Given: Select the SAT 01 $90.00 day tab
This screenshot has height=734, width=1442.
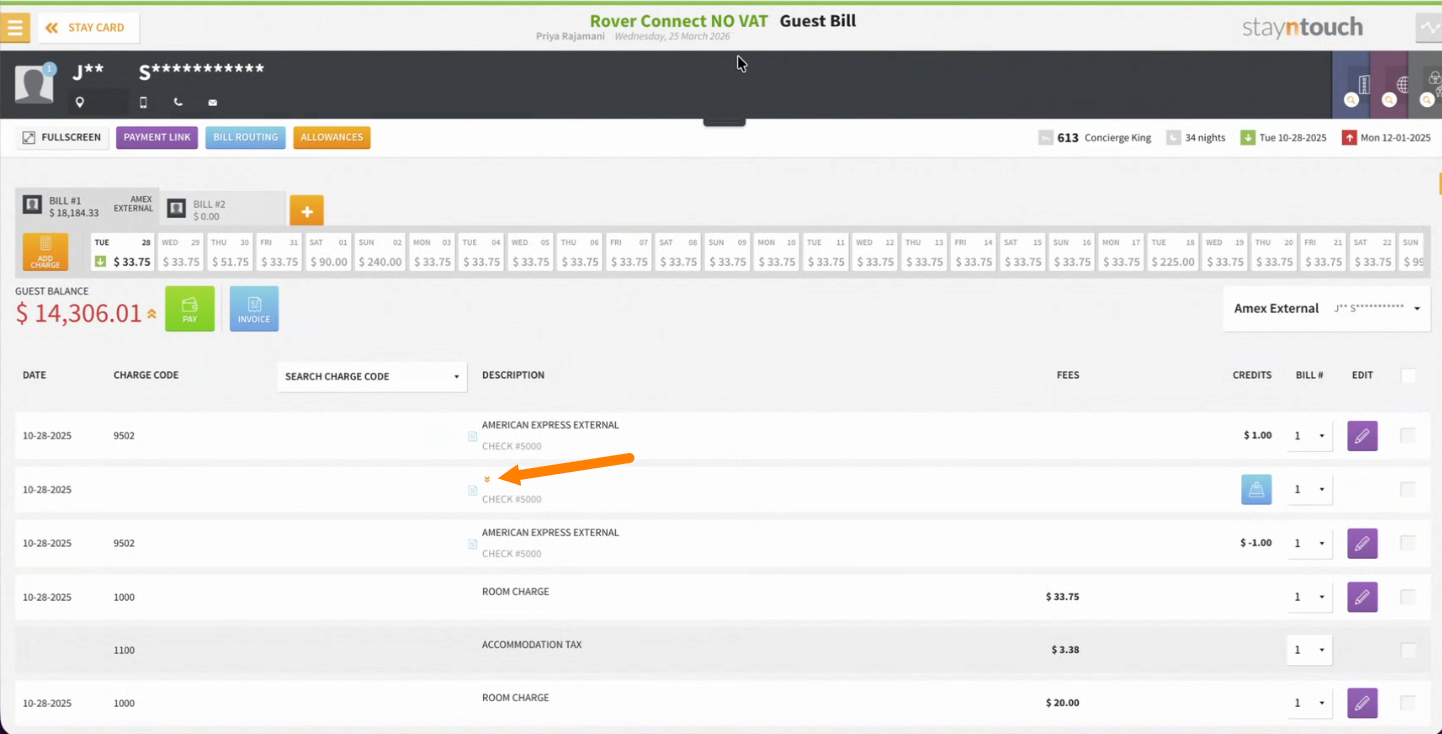Looking at the screenshot, I should (x=329, y=252).
